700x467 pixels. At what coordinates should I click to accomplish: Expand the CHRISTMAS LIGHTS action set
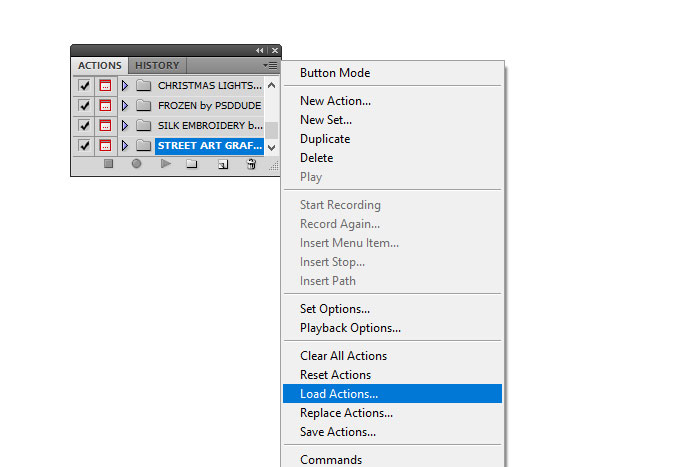pos(125,86)
